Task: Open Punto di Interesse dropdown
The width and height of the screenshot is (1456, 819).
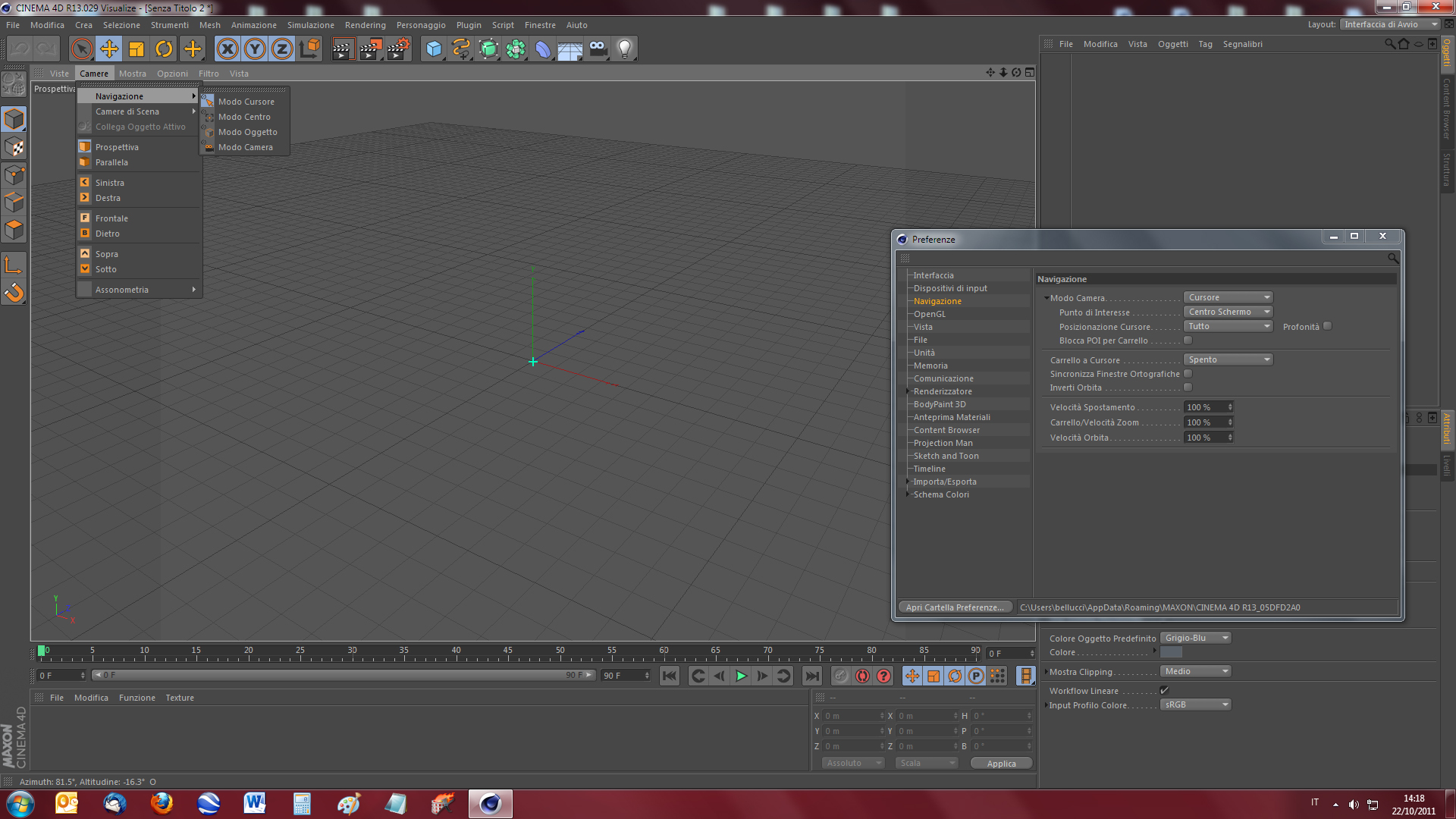Action: [x=1228, y=312]
